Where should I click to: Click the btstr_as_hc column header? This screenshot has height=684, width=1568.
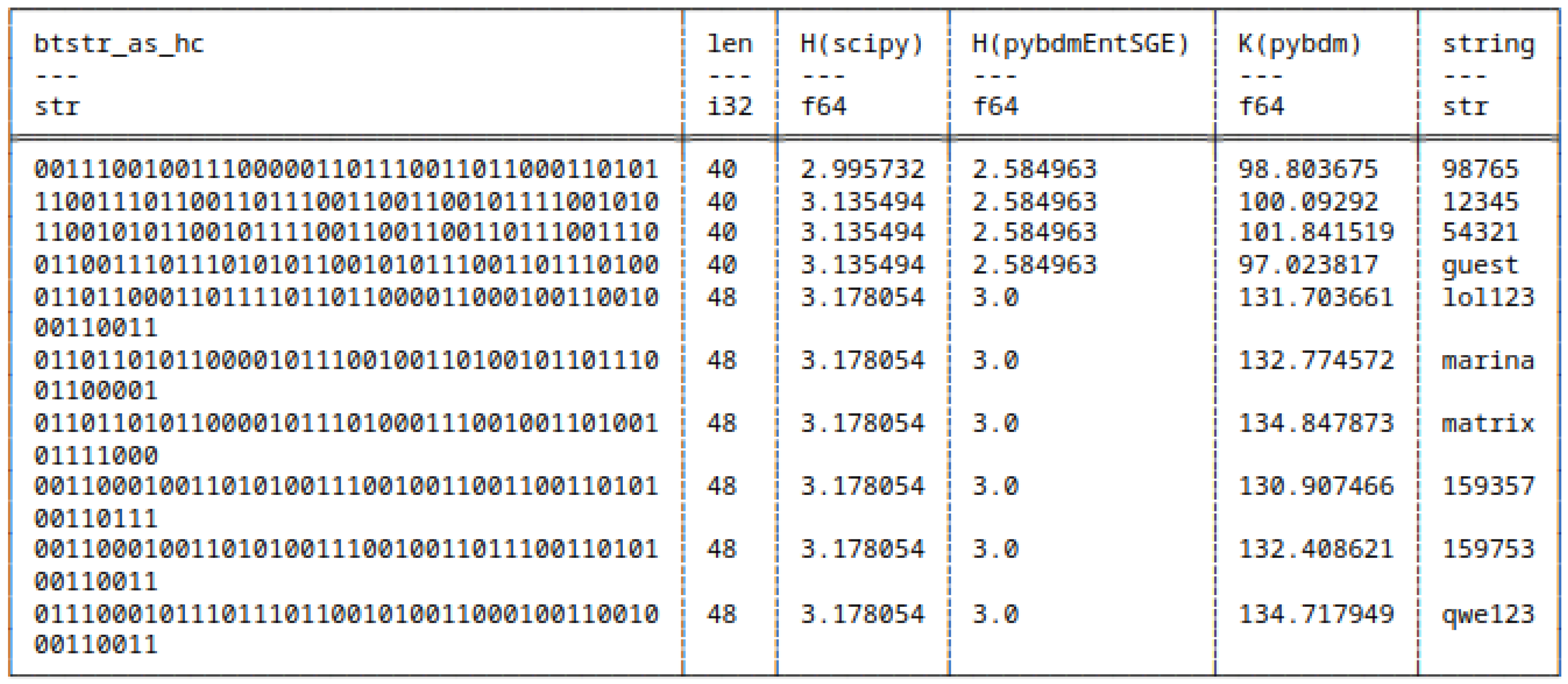[x=119, y=44]
